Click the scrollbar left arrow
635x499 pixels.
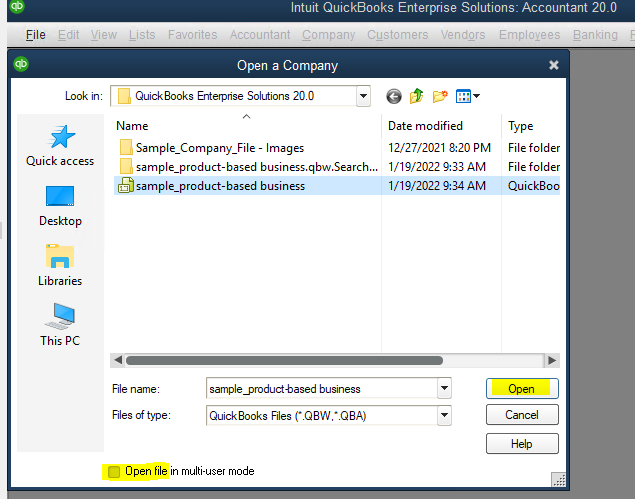coord(117,360)
